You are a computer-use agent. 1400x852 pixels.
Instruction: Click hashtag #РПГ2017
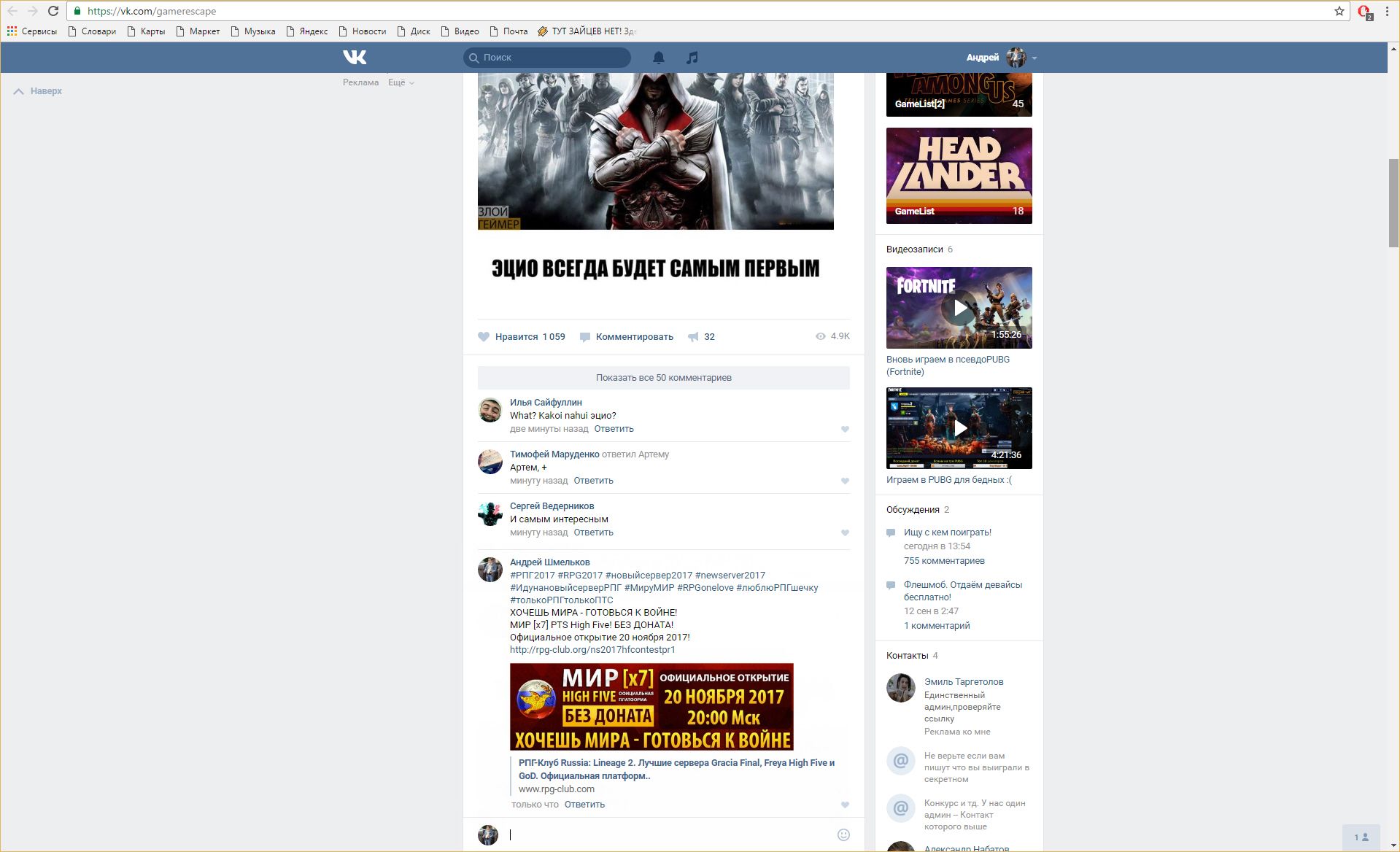coord(533,575)
